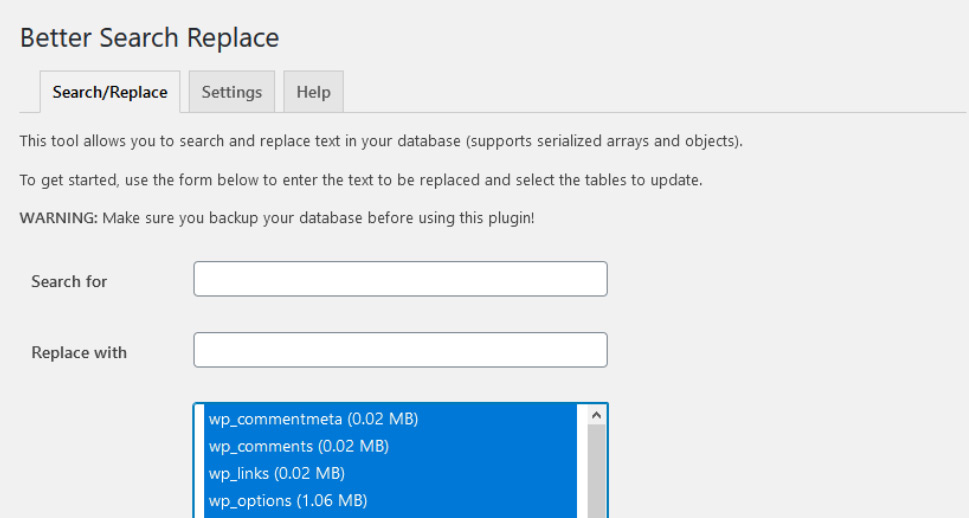Click the "To get started" instruction line
Image resolution: width=969 pixels, height=518 pixels.
coord(361,180)
